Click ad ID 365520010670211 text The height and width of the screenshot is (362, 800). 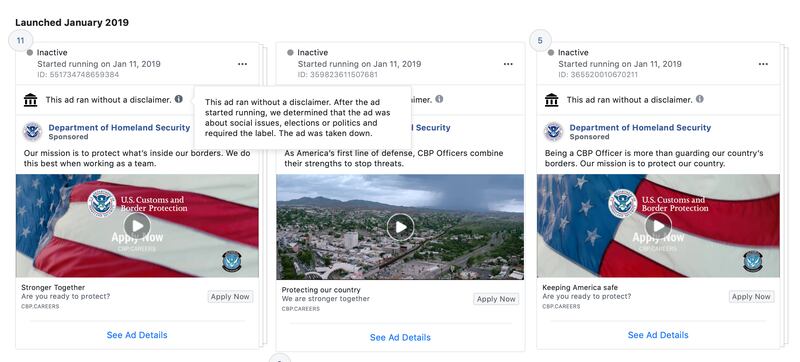[598, 74]
